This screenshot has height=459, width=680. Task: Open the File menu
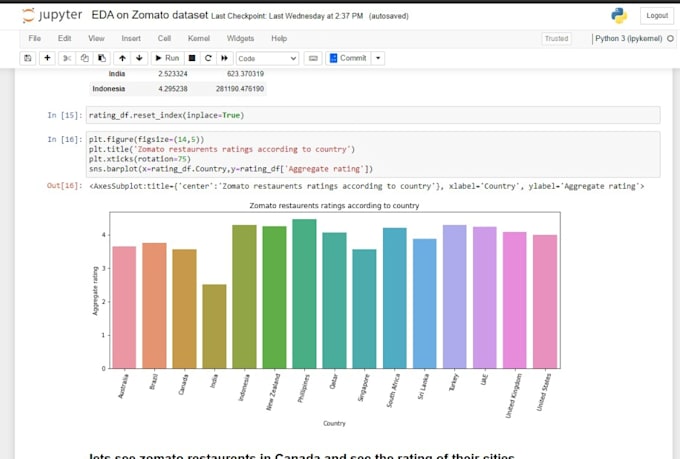pyautogui.click(x=35, y=38)
